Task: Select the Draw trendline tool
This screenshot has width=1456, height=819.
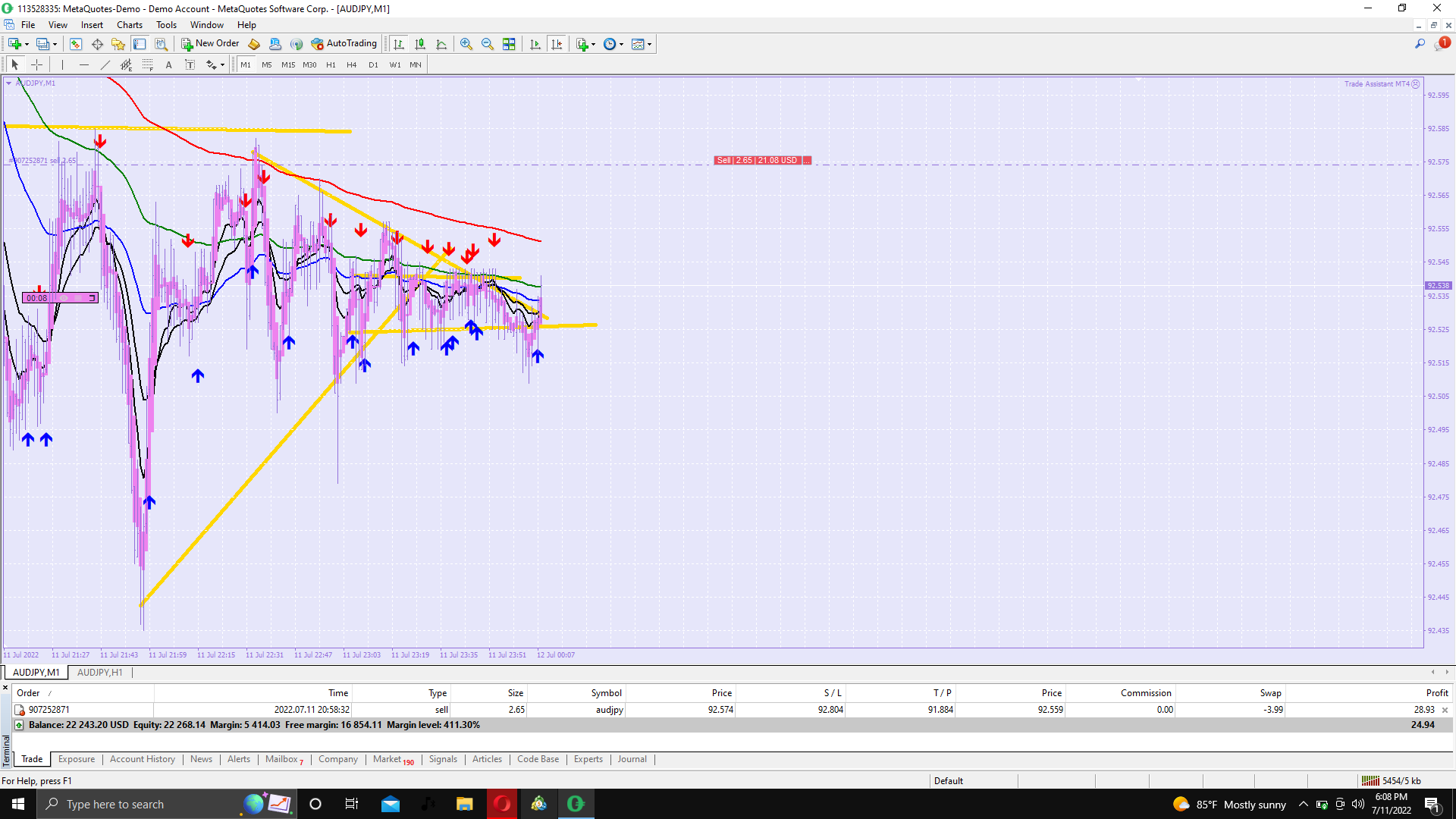Action: [x=105, y=65]
